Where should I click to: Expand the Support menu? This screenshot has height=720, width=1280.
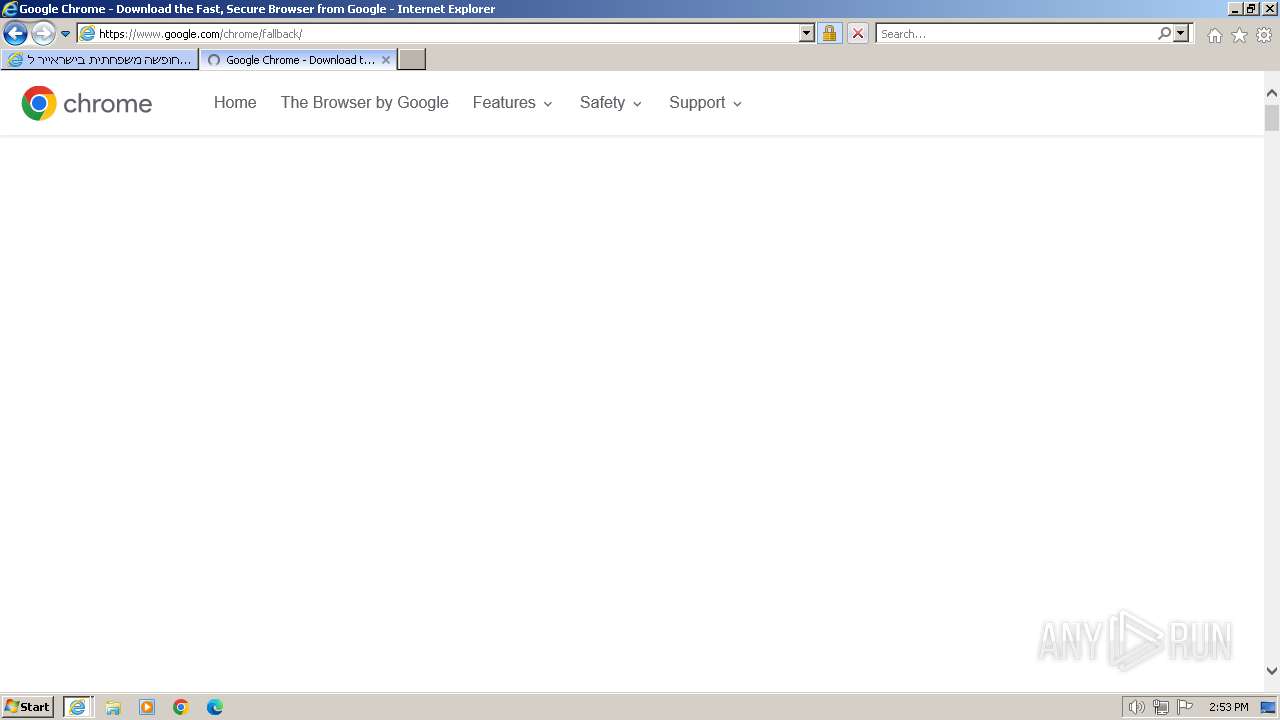tap(706, 103)
